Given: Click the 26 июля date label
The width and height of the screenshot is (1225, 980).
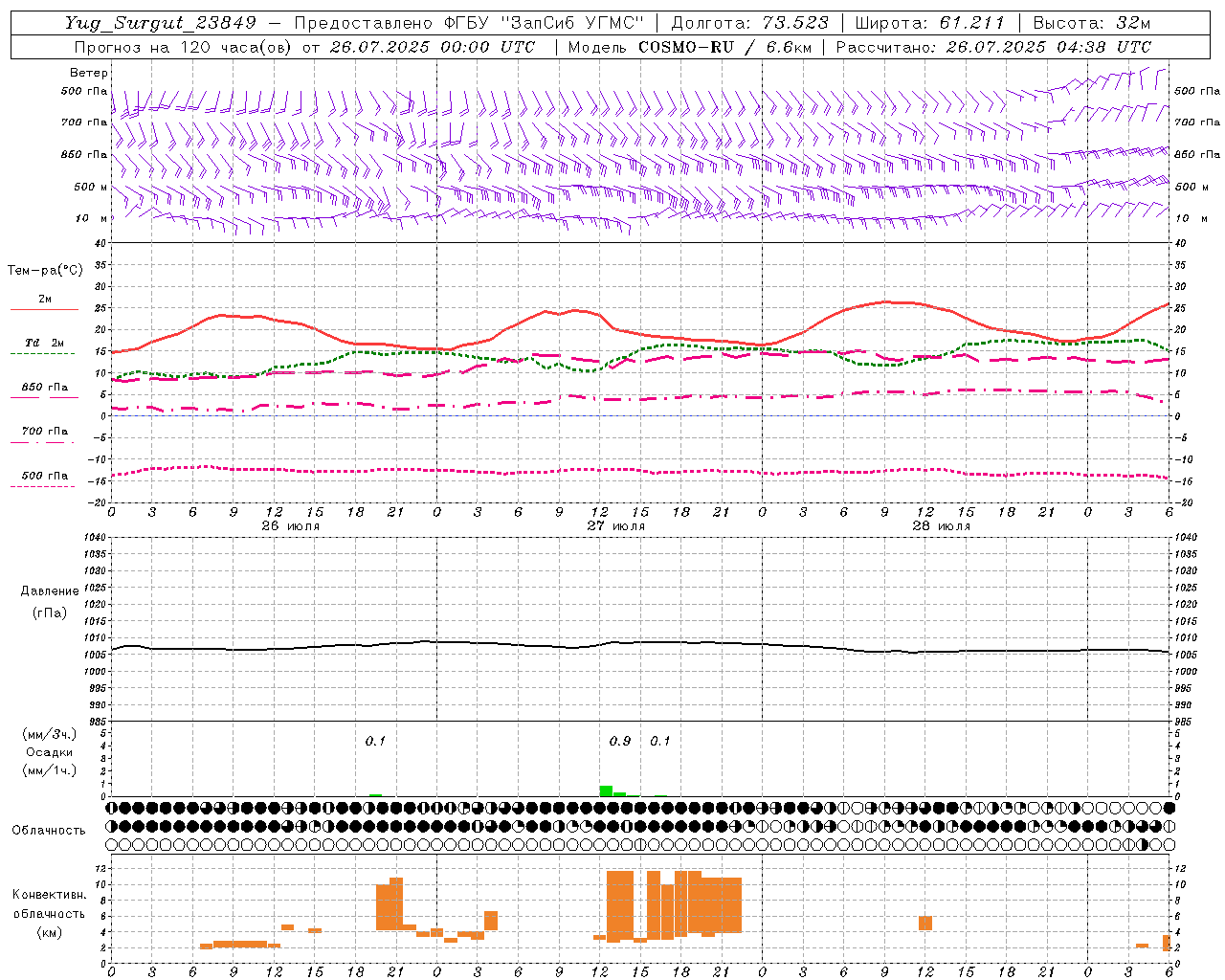Looking at the screenshot, I should [x=291, y=526].
